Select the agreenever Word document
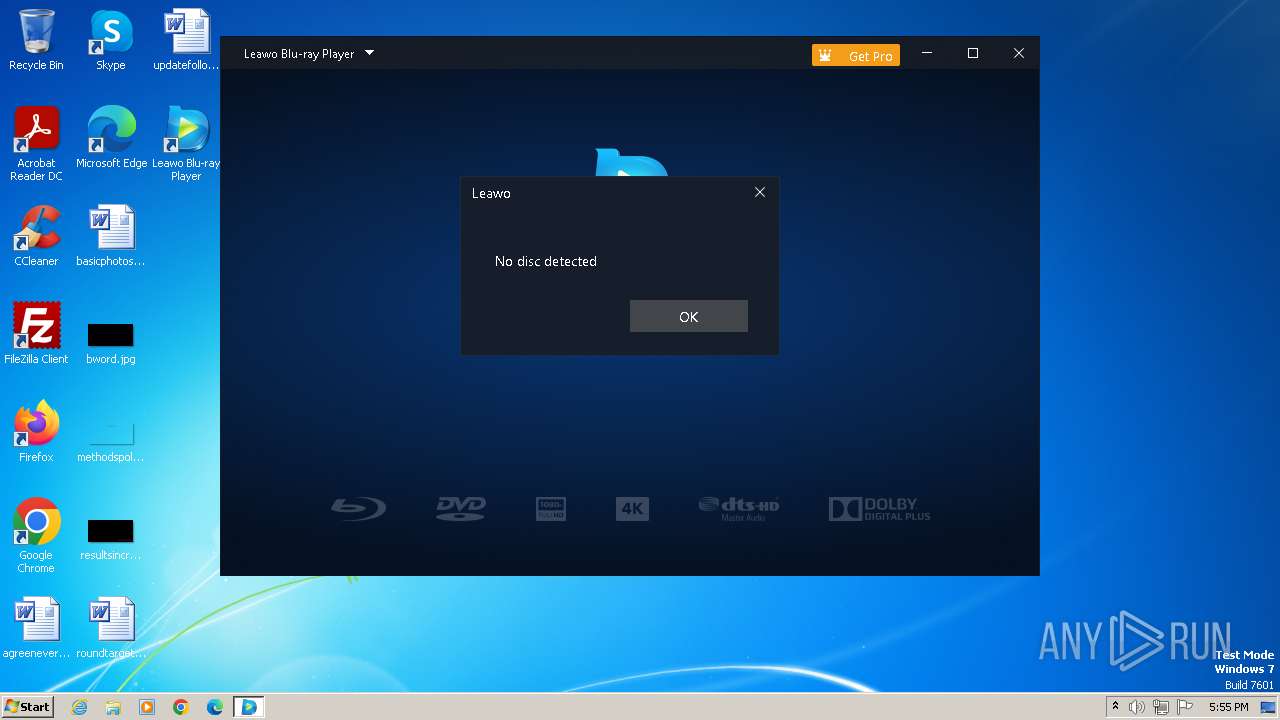 pyautogui.click(x=36, y=628)
